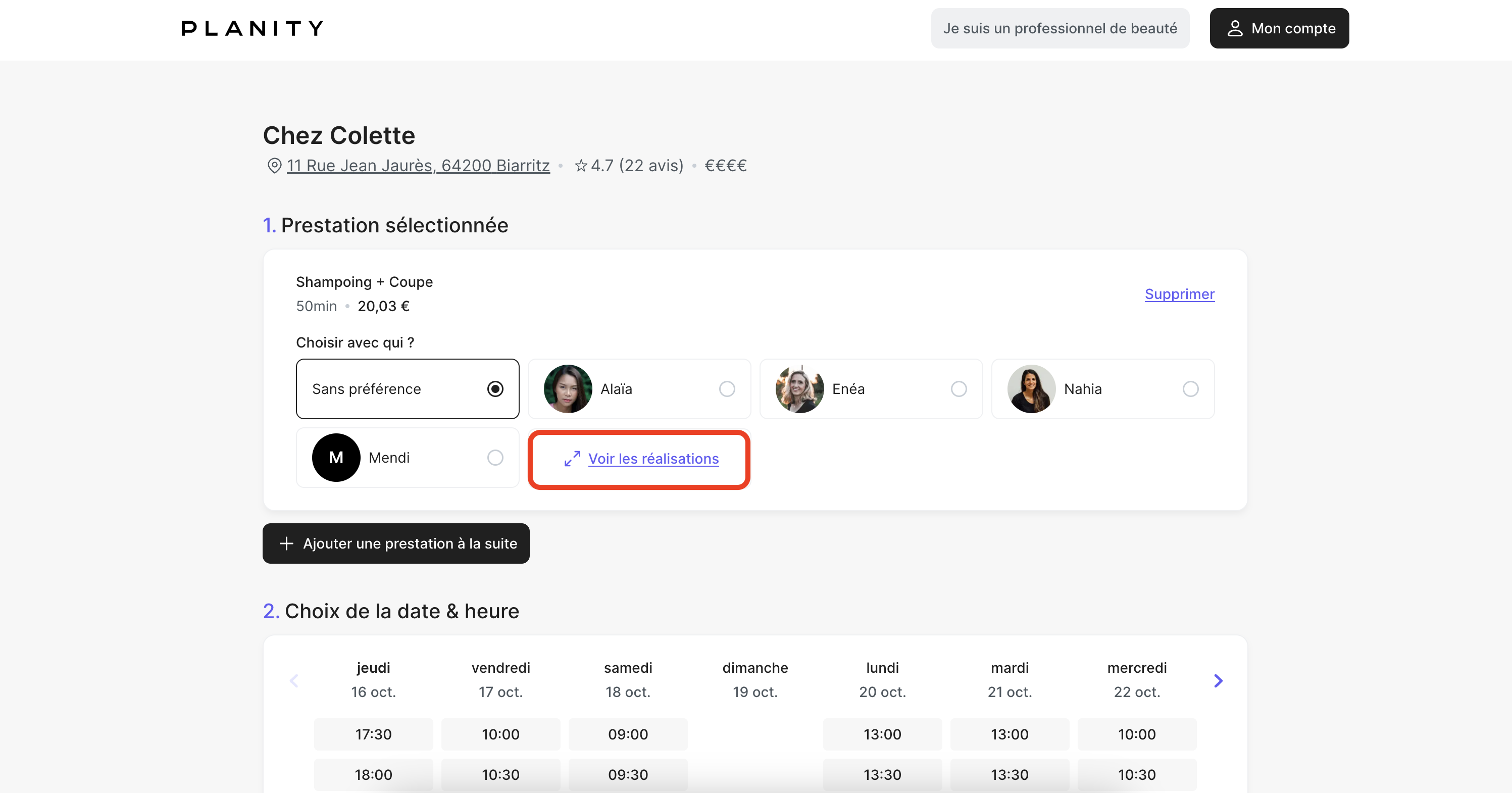
Task: Select Enéa as the stylist
Action: coord(958,388)
